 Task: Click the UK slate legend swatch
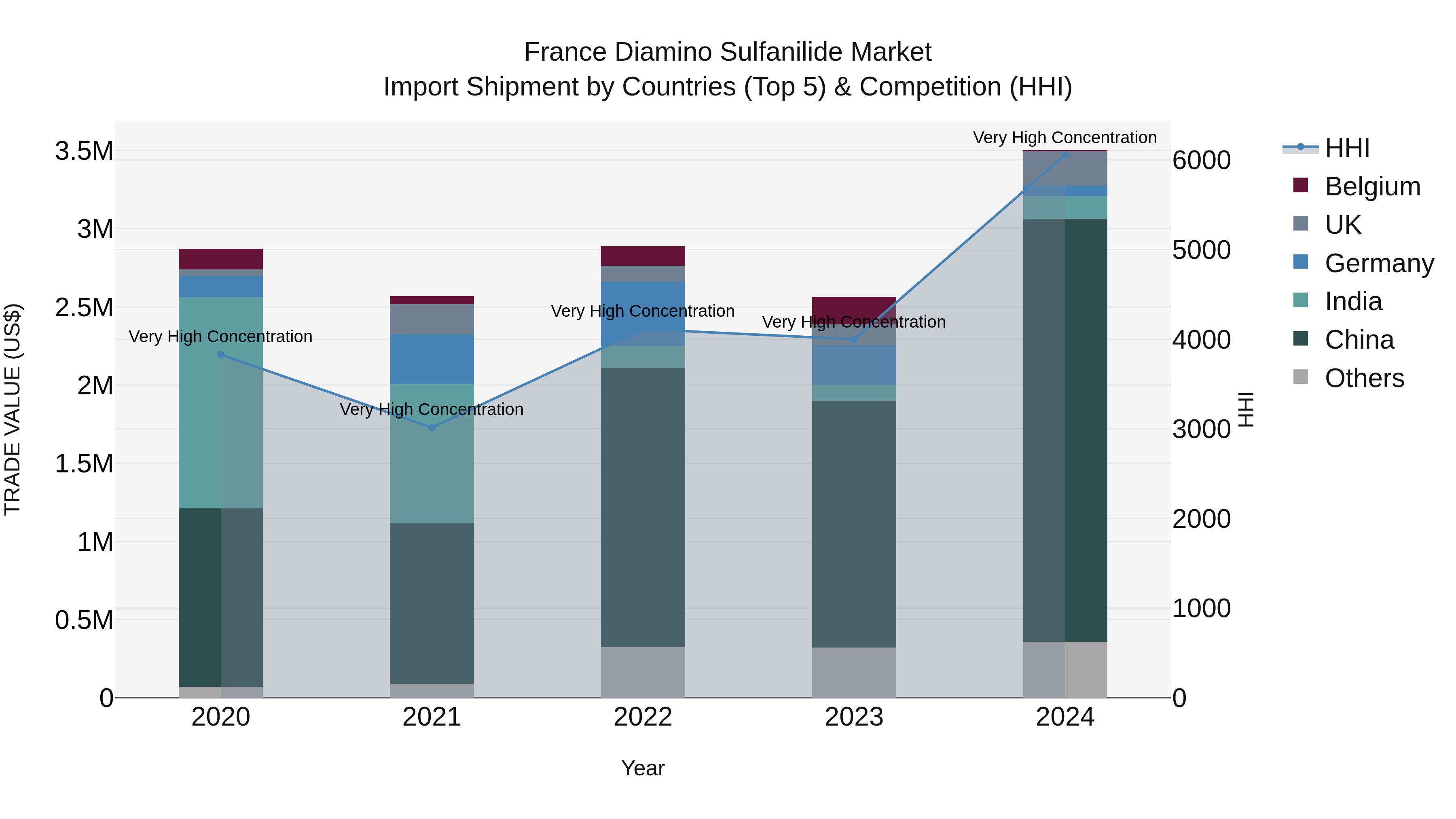pos(1301,224)
